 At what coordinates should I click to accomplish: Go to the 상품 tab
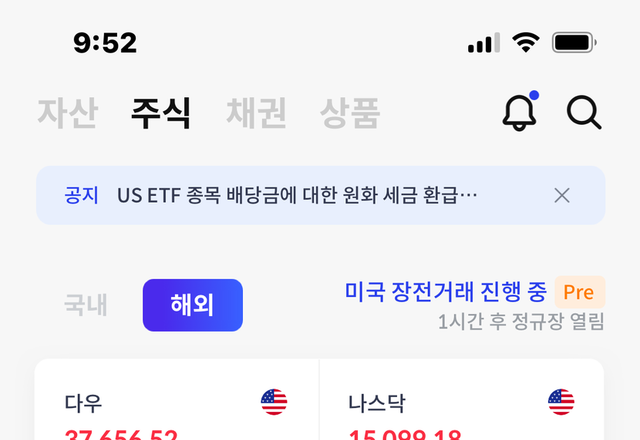(350, 113)
